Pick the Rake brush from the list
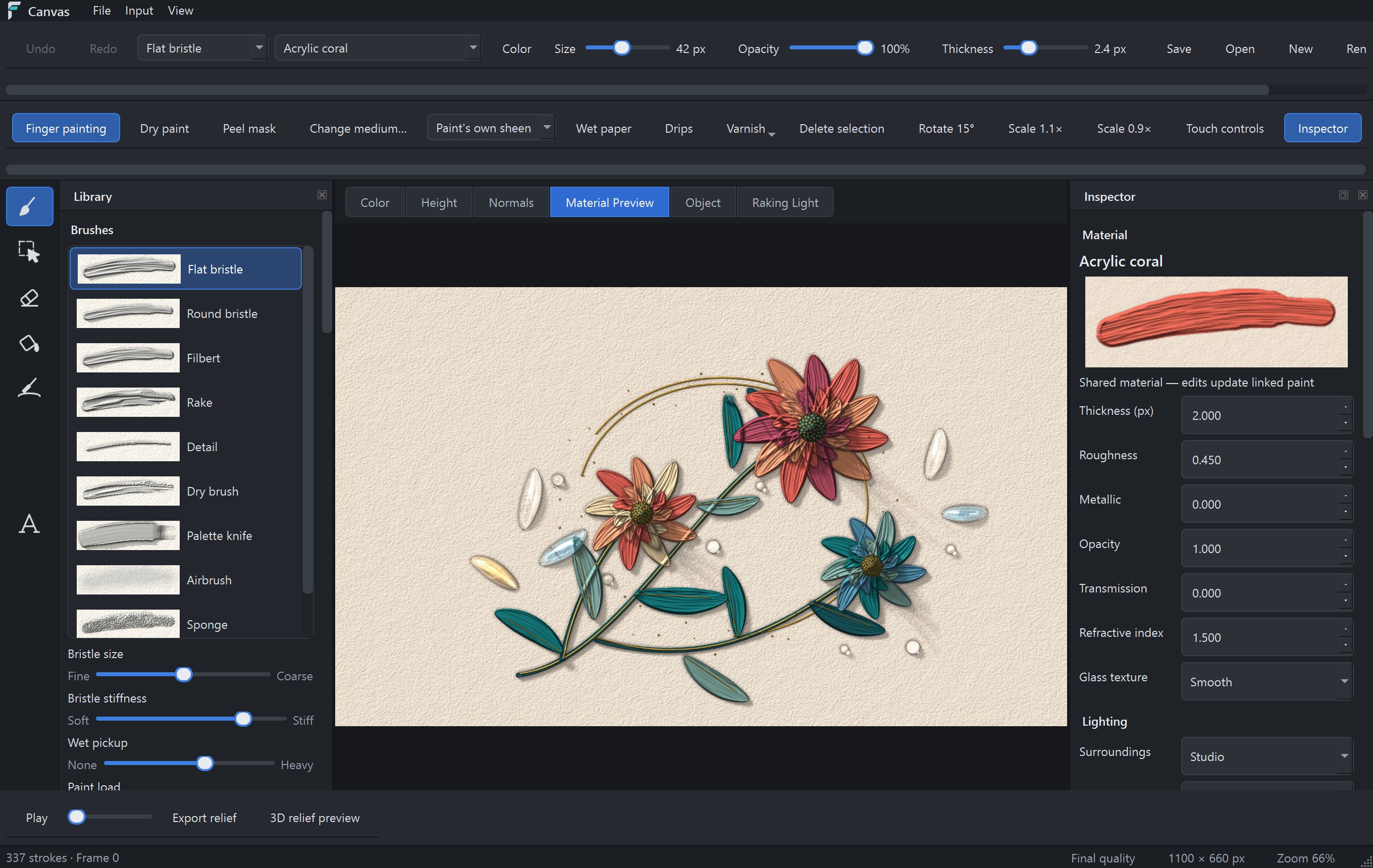Viewport: 1373px width, 868px height. [x=186, y=402]
